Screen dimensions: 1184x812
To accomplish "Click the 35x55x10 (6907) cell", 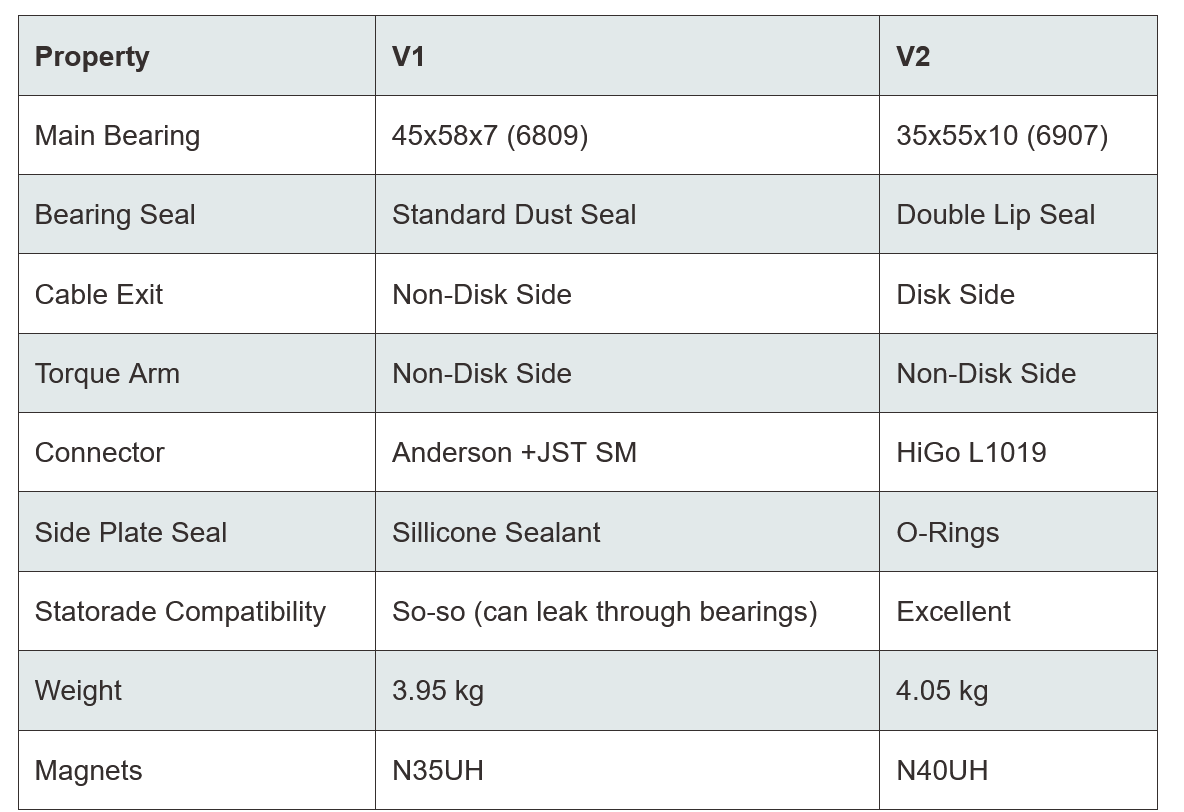I will coord(1001,136).
